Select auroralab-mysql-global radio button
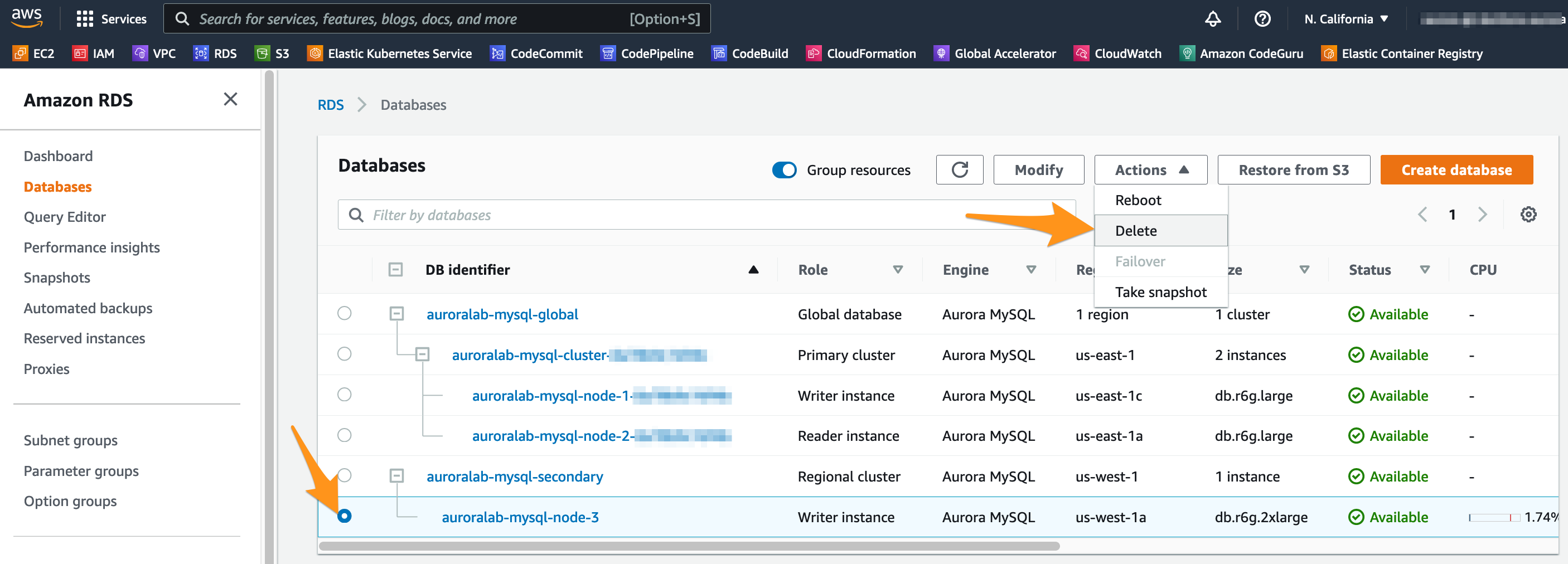The height and width of the screenshot is (564, 1568). click(x=345, y=313)
